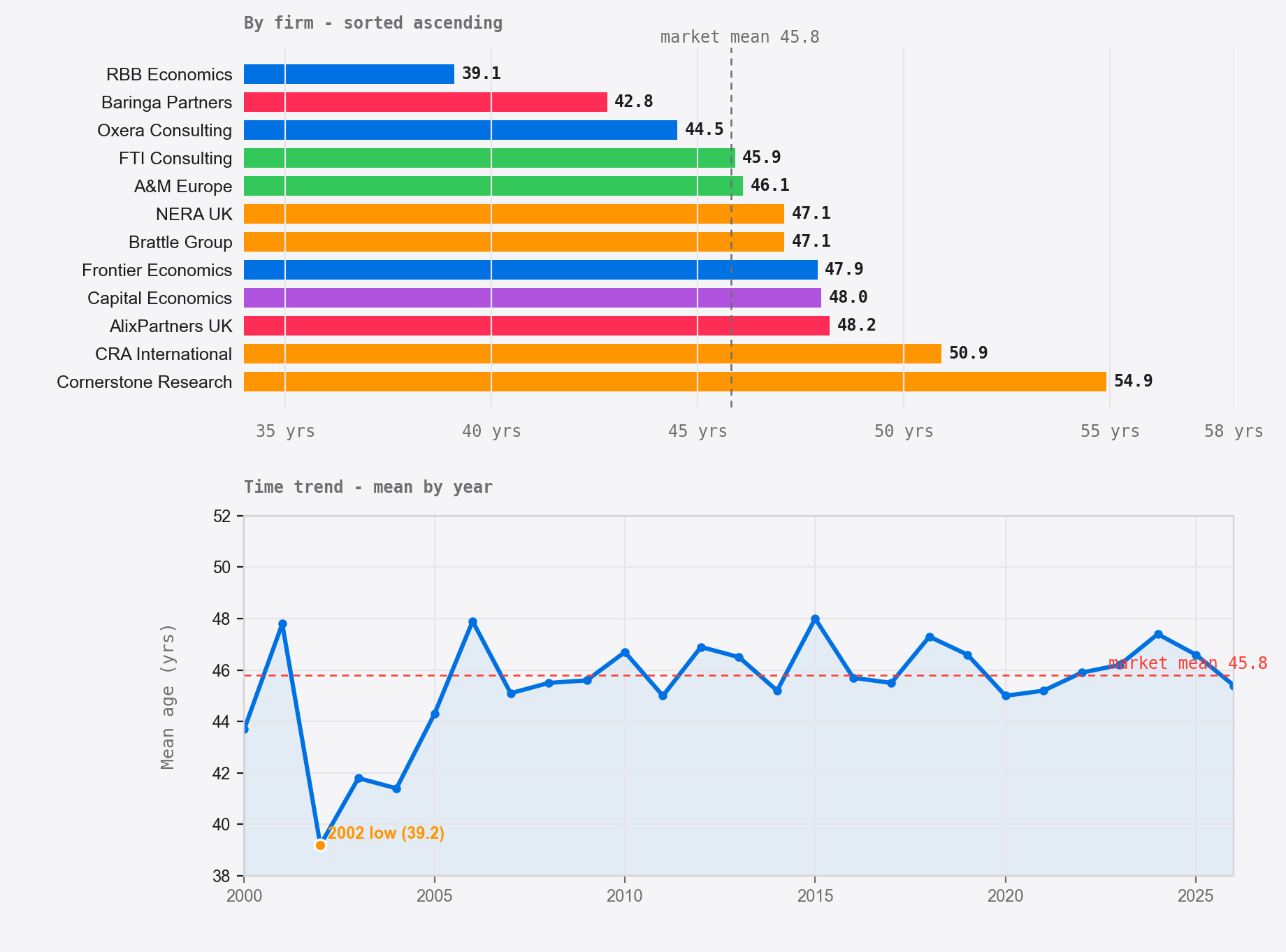The image size is (1286, 952).
Task: Click the 'Time trend - mean by year' title
Action: click(368, 487)
